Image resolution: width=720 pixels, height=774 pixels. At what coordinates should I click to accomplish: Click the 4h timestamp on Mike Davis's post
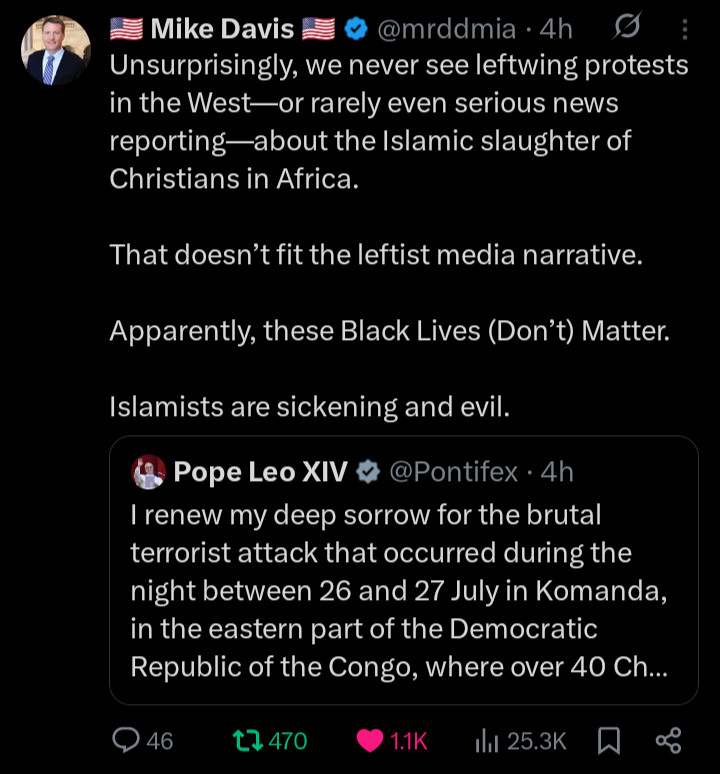click(x=556, y=30)
